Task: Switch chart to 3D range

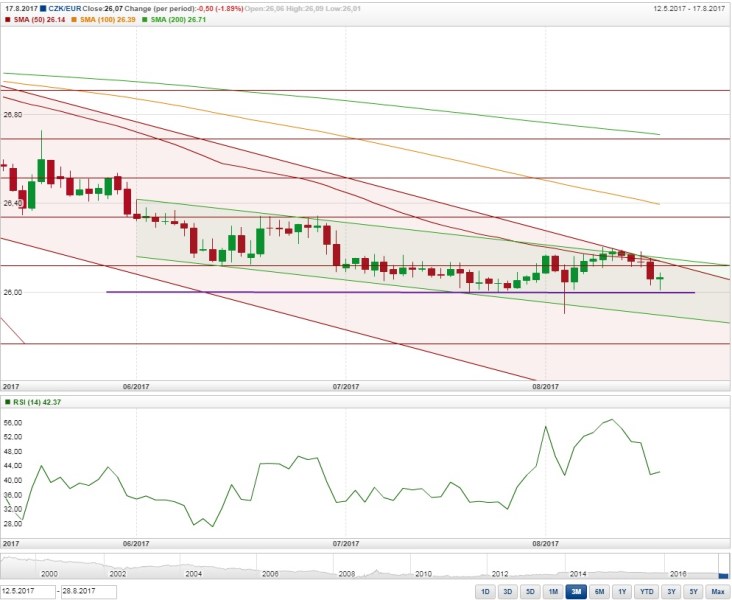Action: pos(508,592)
